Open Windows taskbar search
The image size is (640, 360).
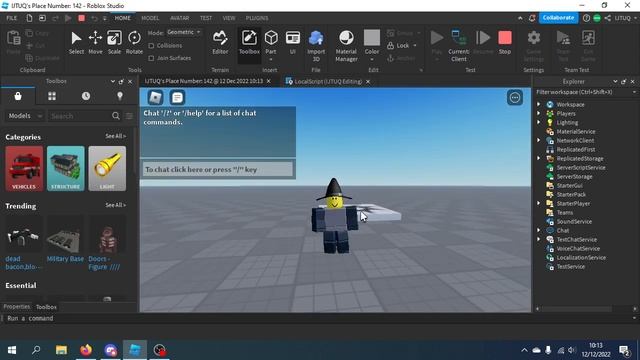(36, 350)
